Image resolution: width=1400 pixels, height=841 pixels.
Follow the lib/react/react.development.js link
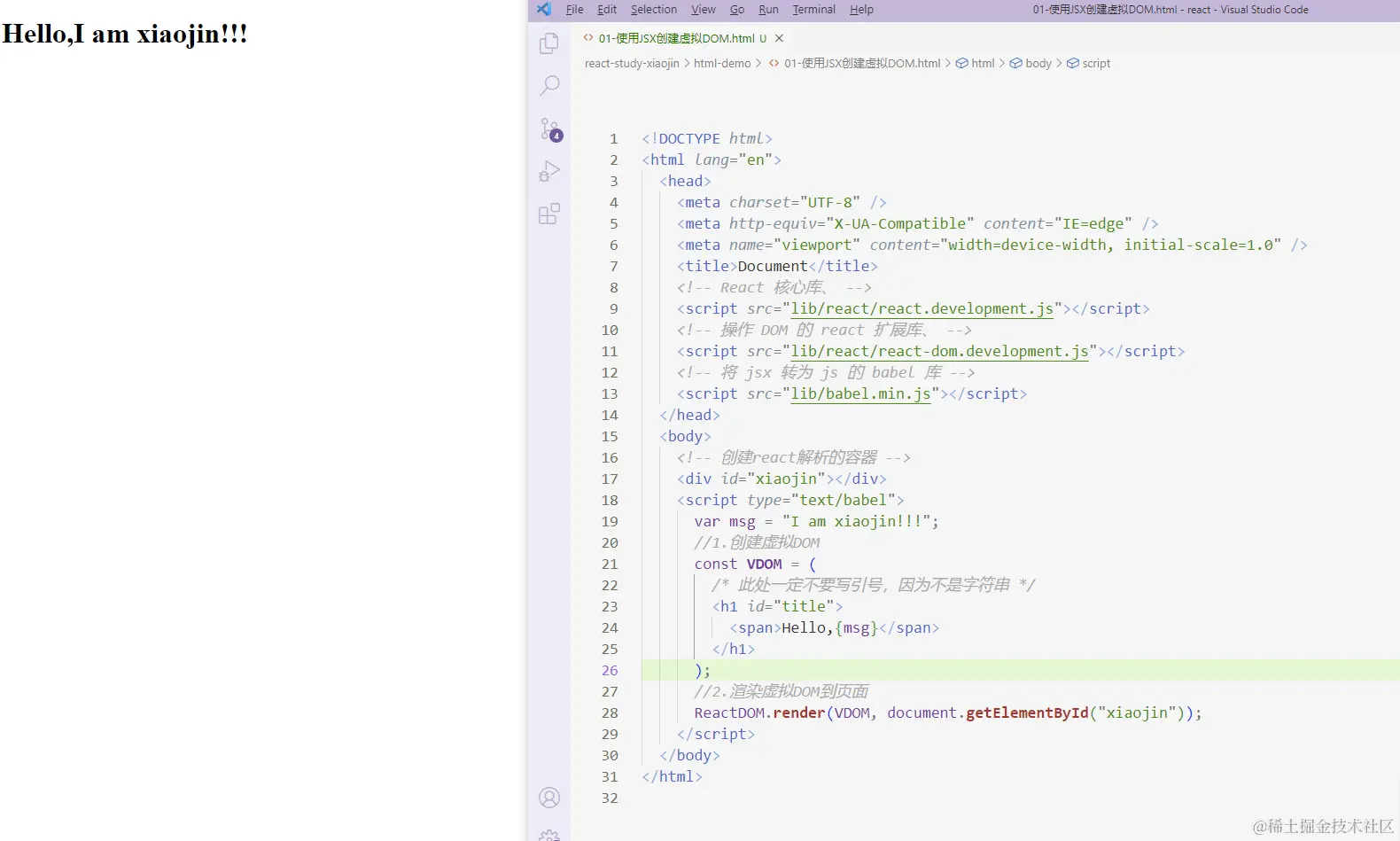tap(922, 308)
